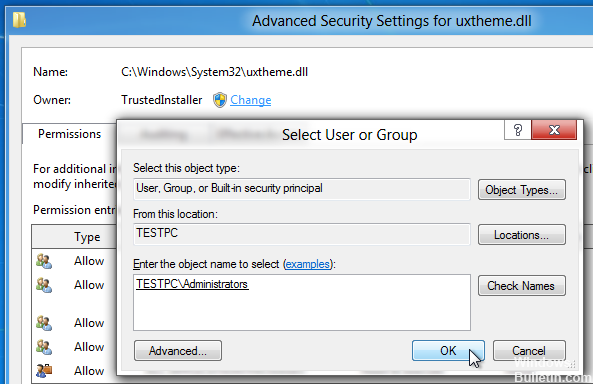Click the Locations button
This screenshot has width=593, height=384.
pyautogui.click(x=522, y=235)
